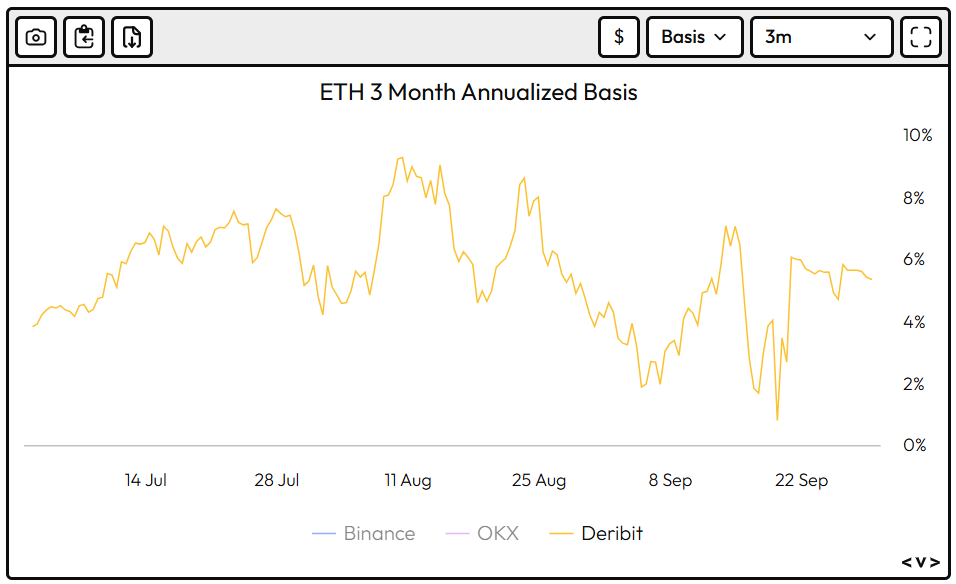This screenshot has height=584, width=956.
Task: Hide the Deribit series label in legend
Action: tap(612, 533)
